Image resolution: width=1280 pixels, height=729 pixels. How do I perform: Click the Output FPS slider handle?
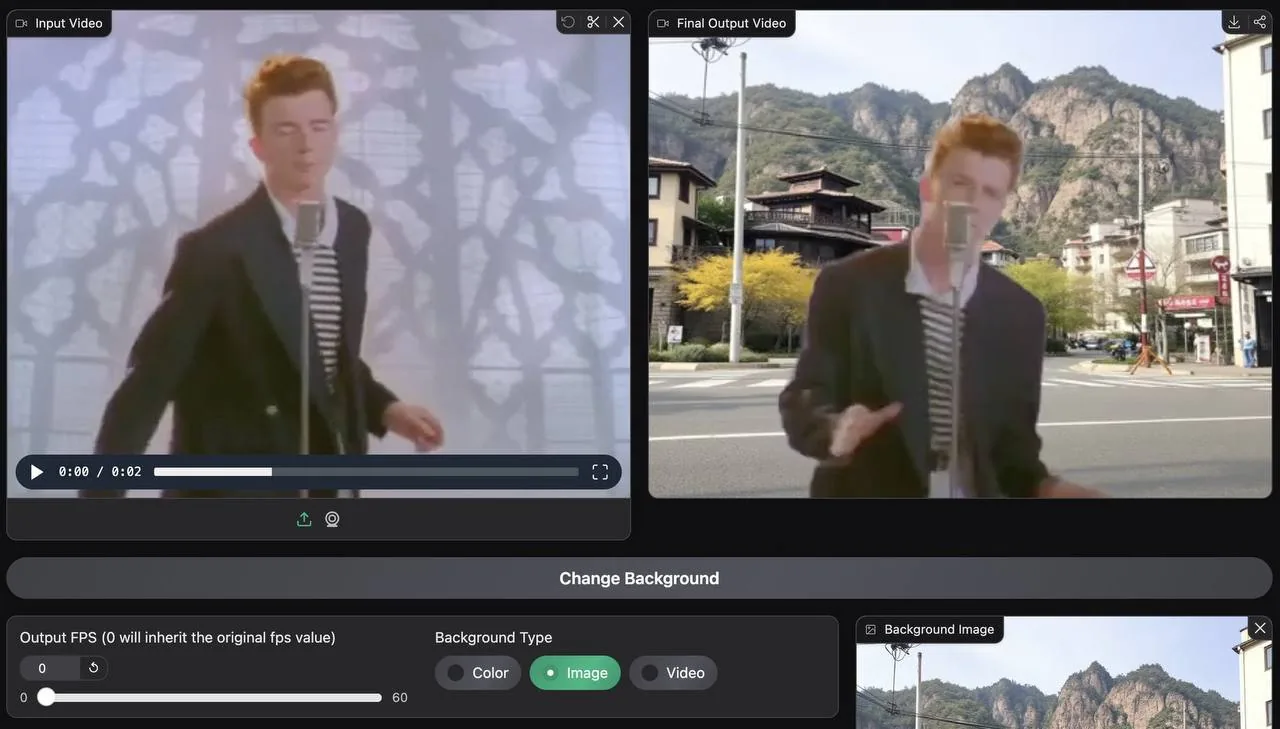click(x=46, y=697)
